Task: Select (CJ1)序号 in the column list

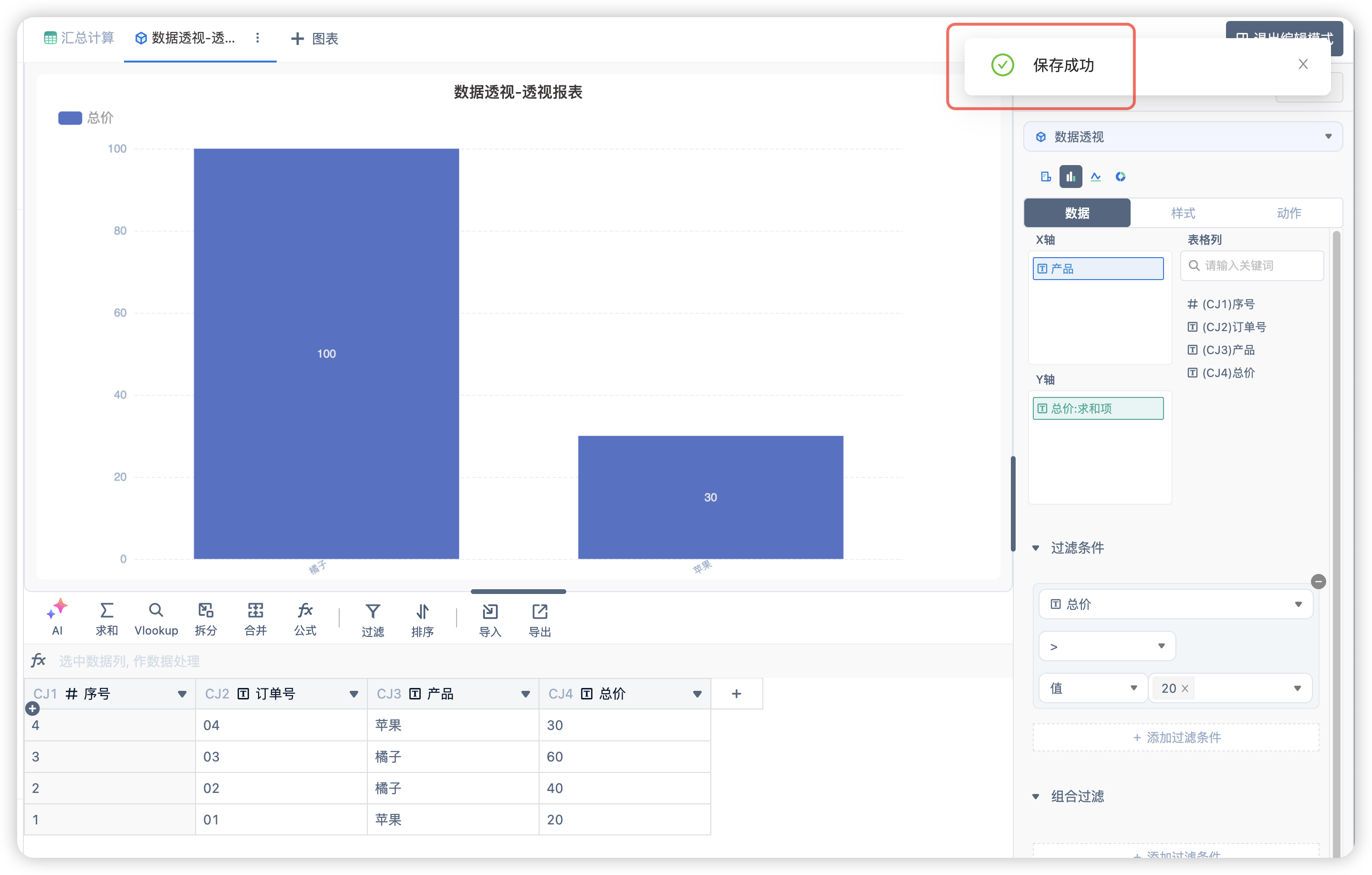Action: click(x=1221, y=304)
